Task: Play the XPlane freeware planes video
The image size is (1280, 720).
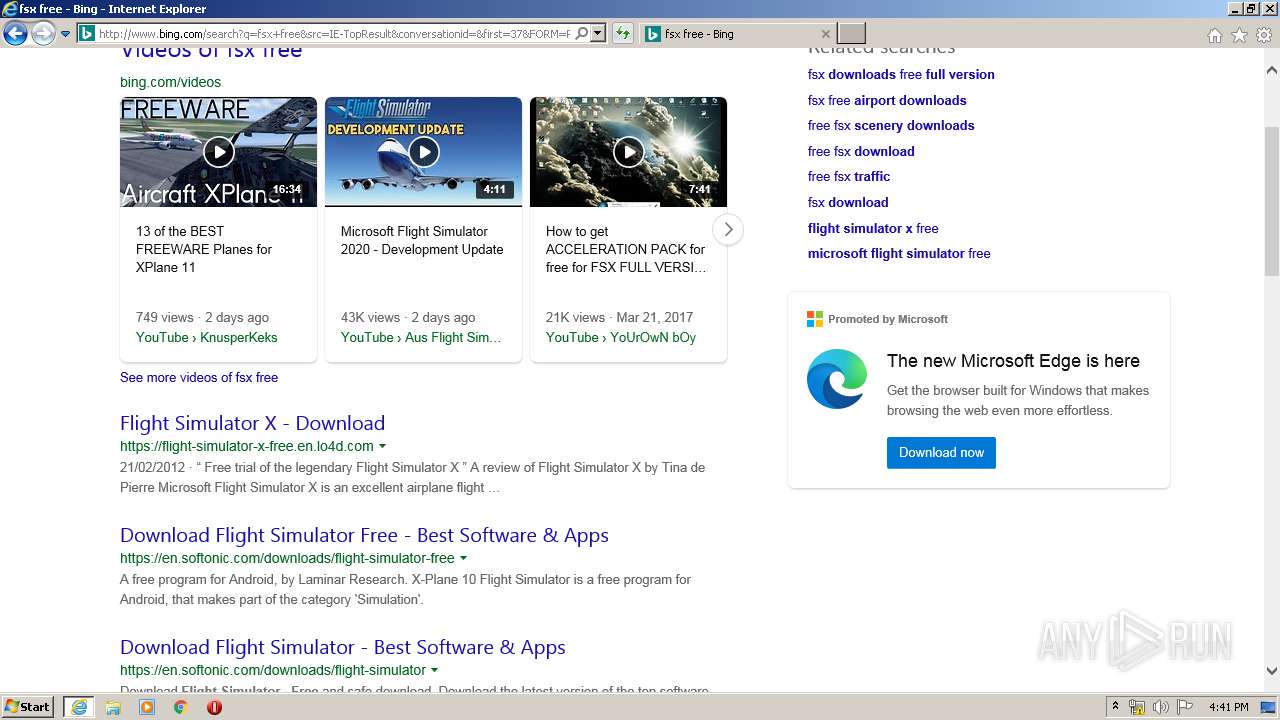Action: click(x=218, y=152)
